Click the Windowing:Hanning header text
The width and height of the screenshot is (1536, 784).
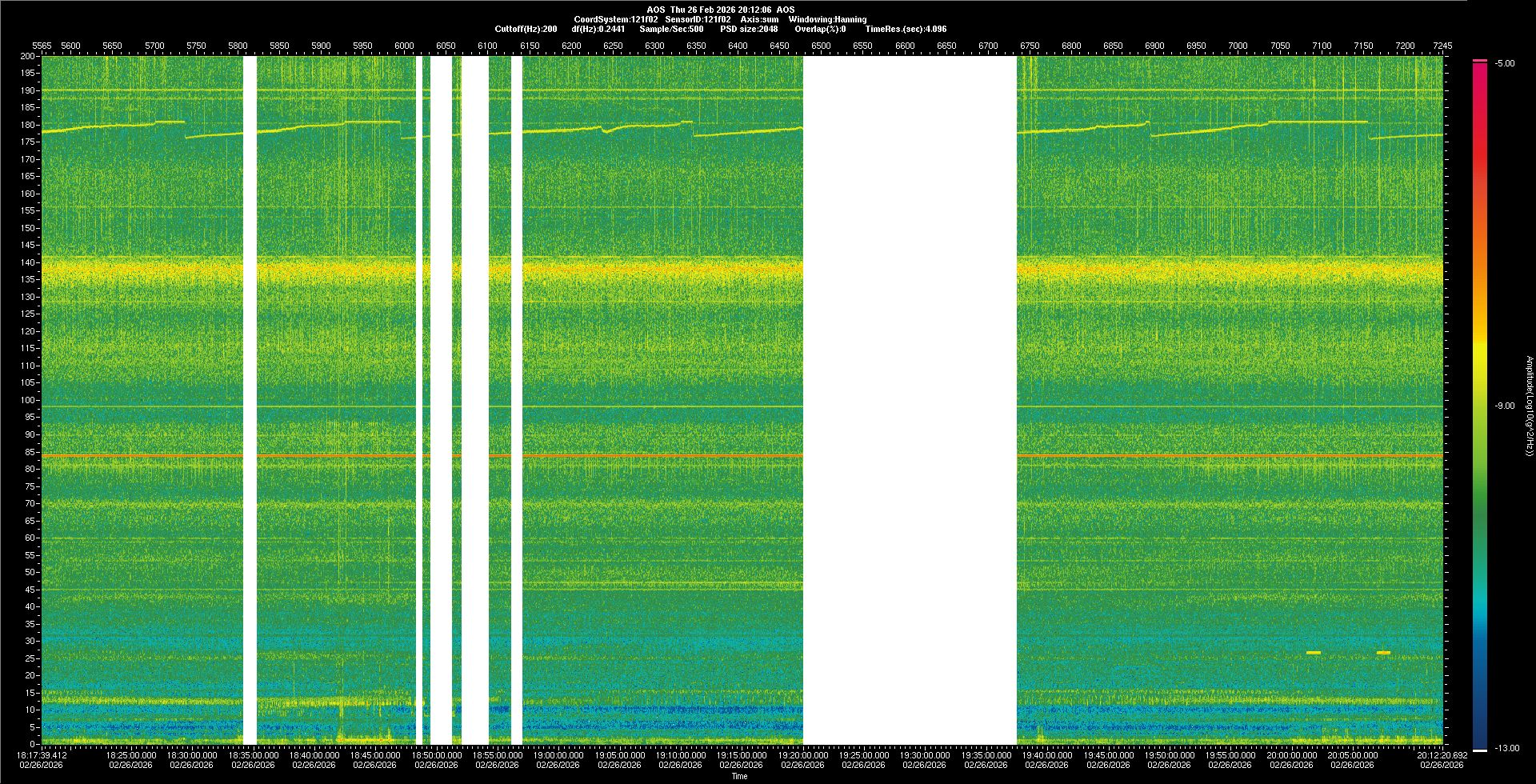pyautogui.click(x=827, y=19)
